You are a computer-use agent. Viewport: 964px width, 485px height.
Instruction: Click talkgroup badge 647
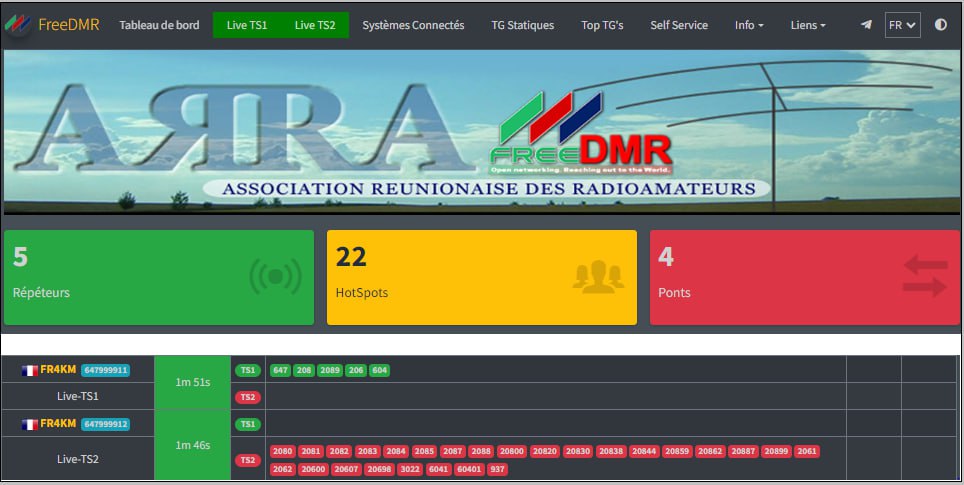coord(280,370)
